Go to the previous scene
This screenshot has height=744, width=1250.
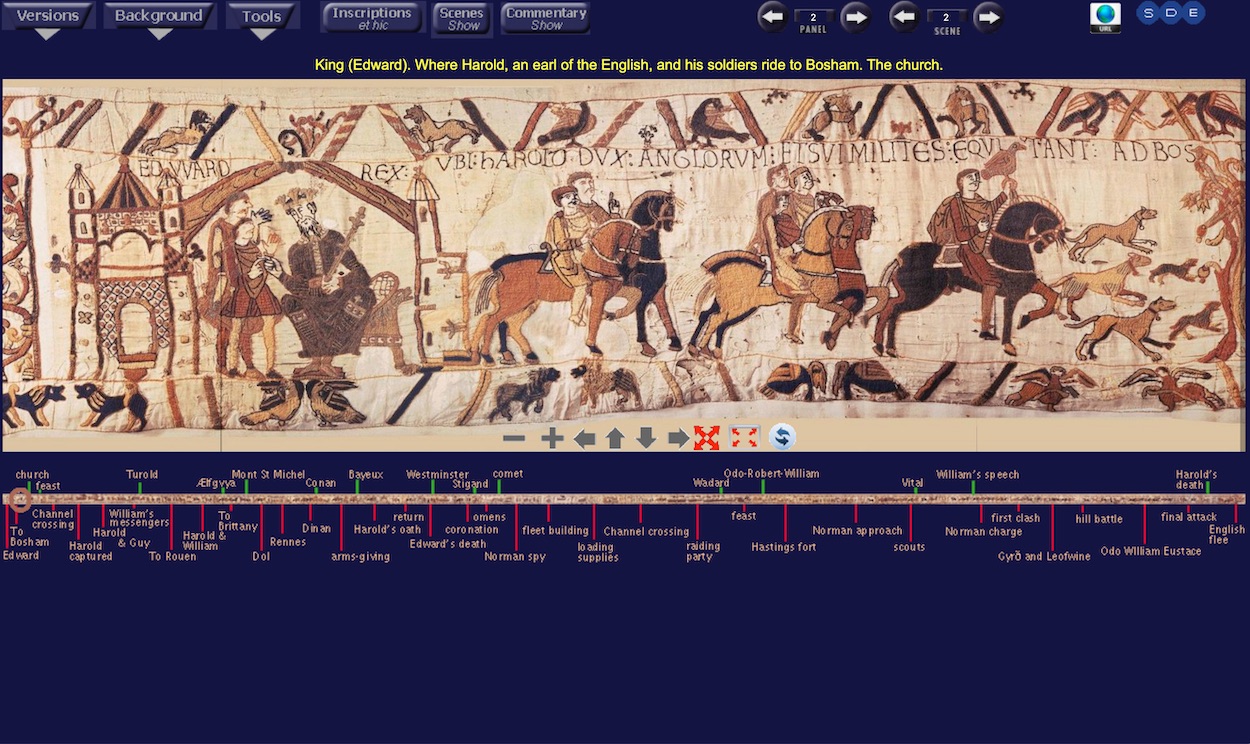(x=904, y=16)
